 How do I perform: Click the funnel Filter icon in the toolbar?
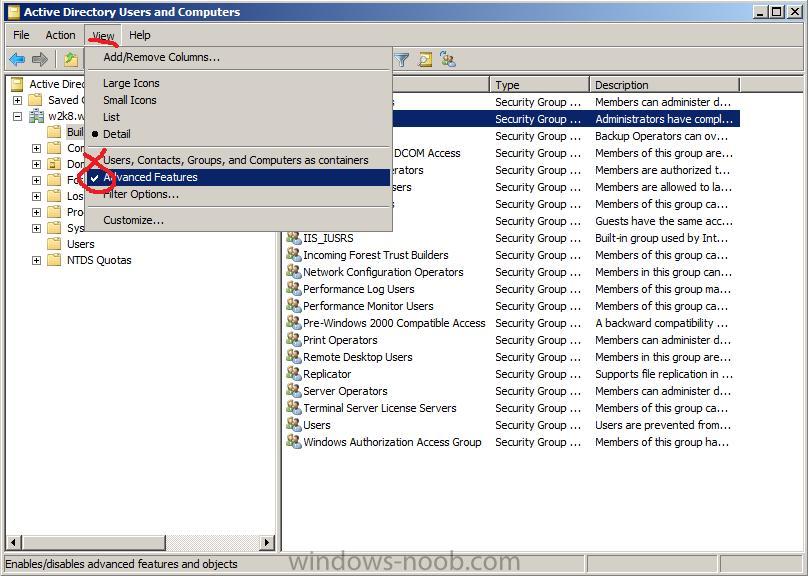point(401,60)
